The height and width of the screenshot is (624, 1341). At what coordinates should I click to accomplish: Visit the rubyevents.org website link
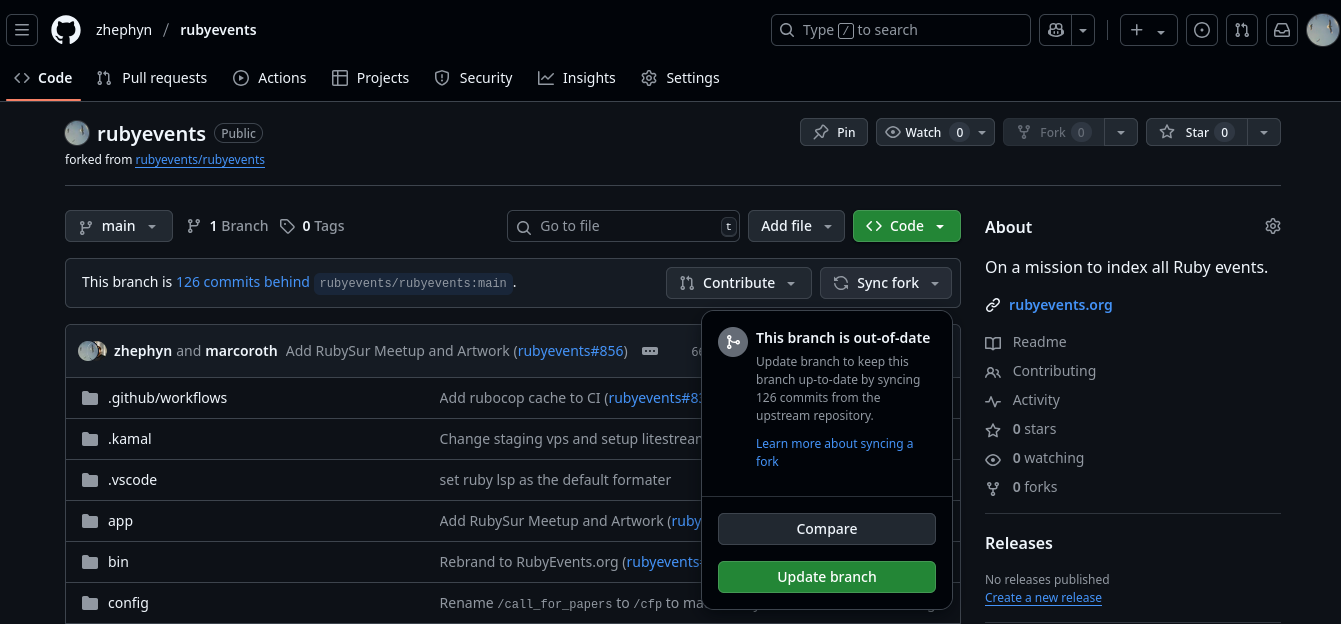(x=1061, y=305)
